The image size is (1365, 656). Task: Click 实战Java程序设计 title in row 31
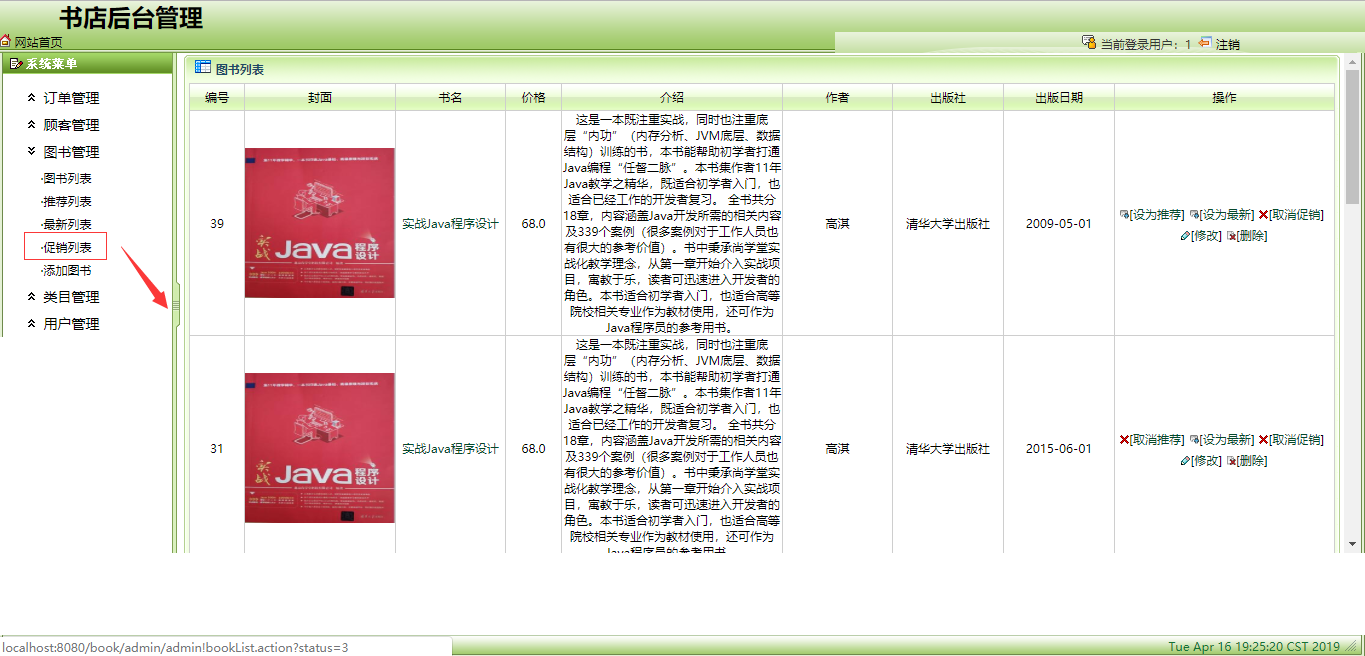tap(450, 449)
